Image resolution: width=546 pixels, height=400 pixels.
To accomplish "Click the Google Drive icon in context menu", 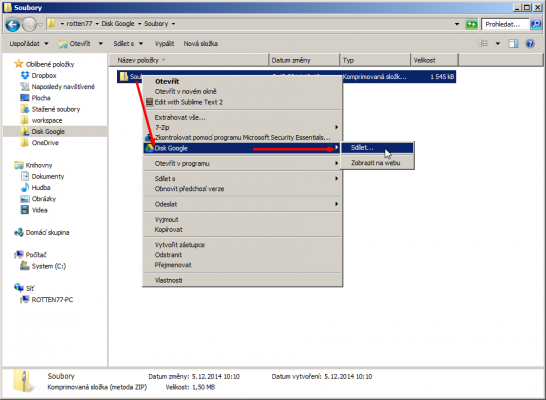I will 149,148.
